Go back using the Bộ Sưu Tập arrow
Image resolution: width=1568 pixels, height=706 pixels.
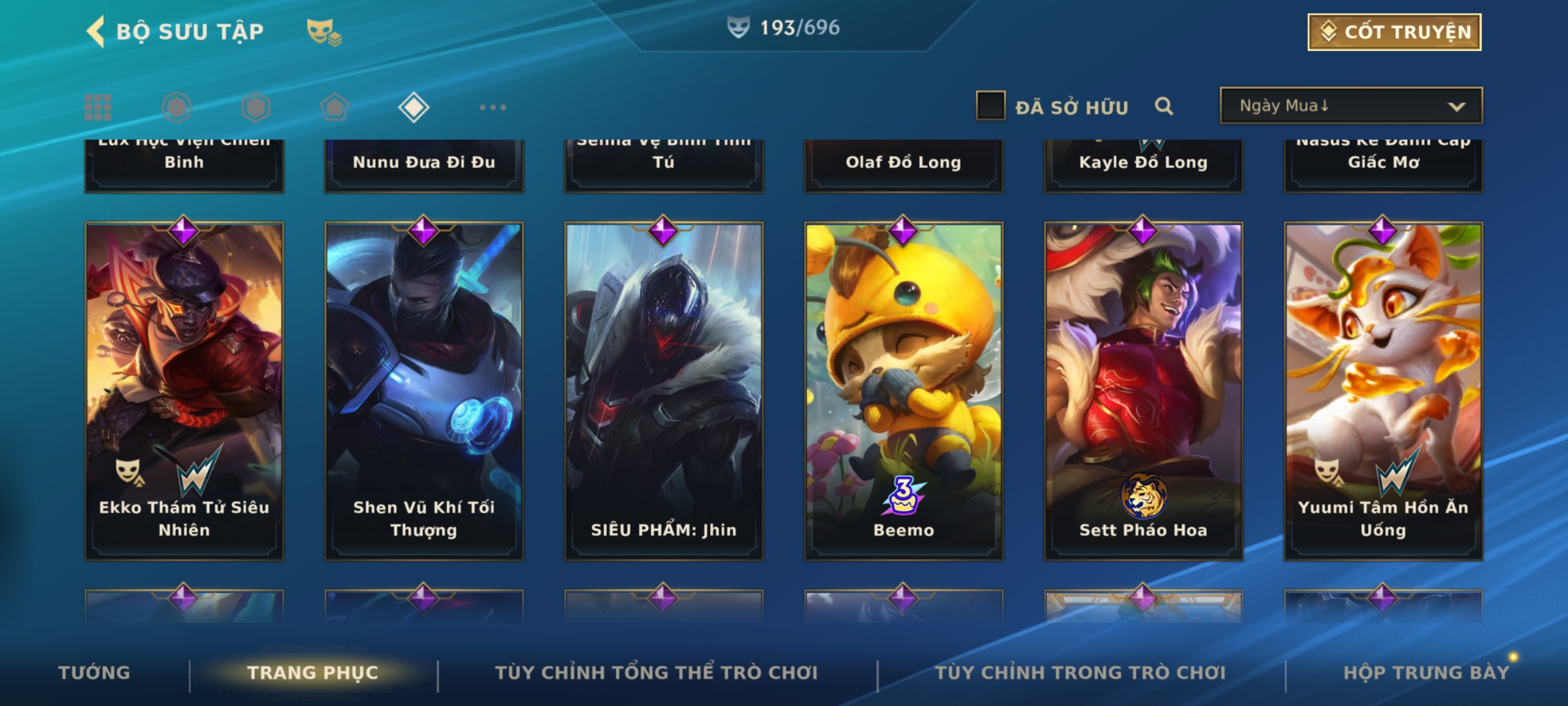click(x=95, y=31)
